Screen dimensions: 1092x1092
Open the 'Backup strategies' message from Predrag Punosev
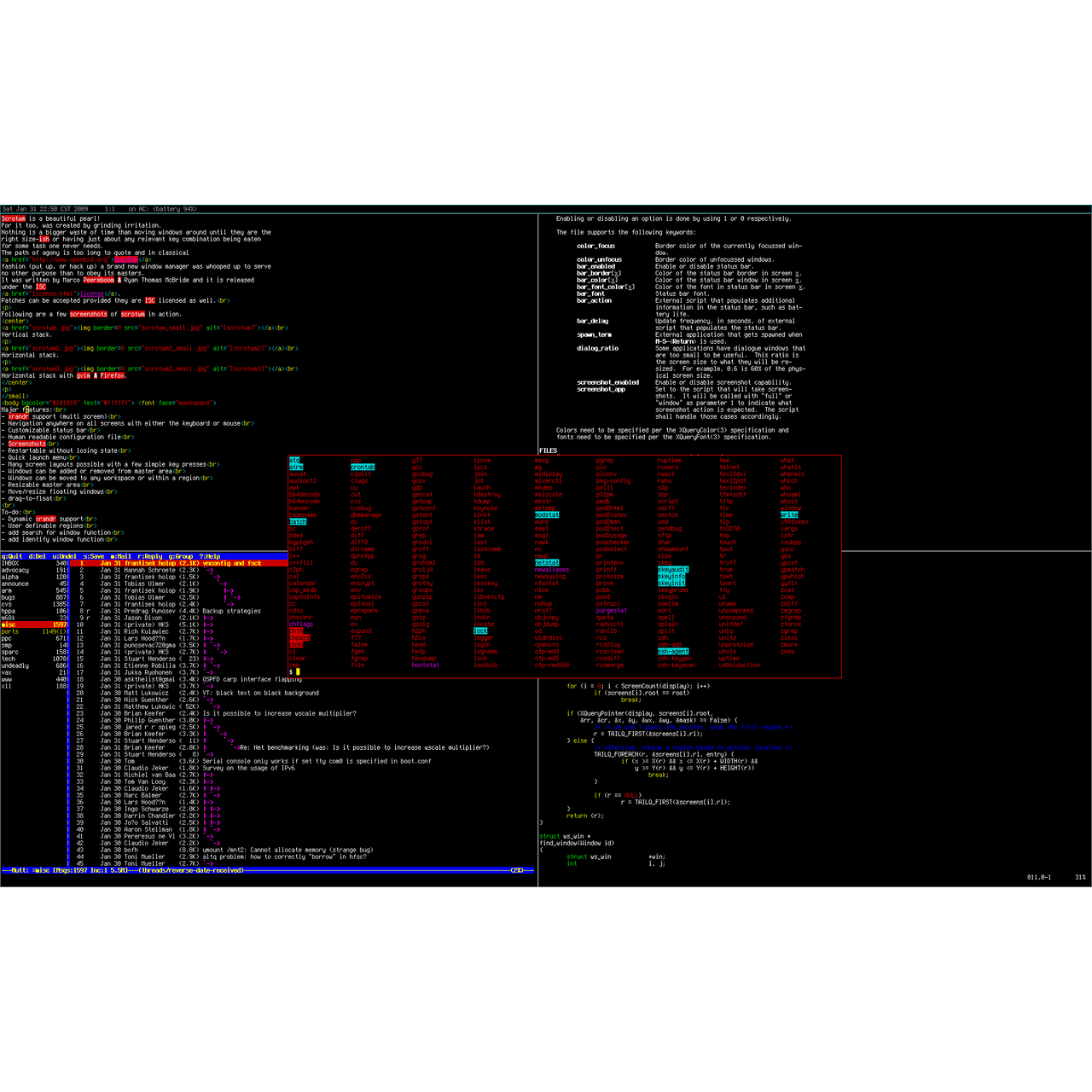[x=231, y=611]
